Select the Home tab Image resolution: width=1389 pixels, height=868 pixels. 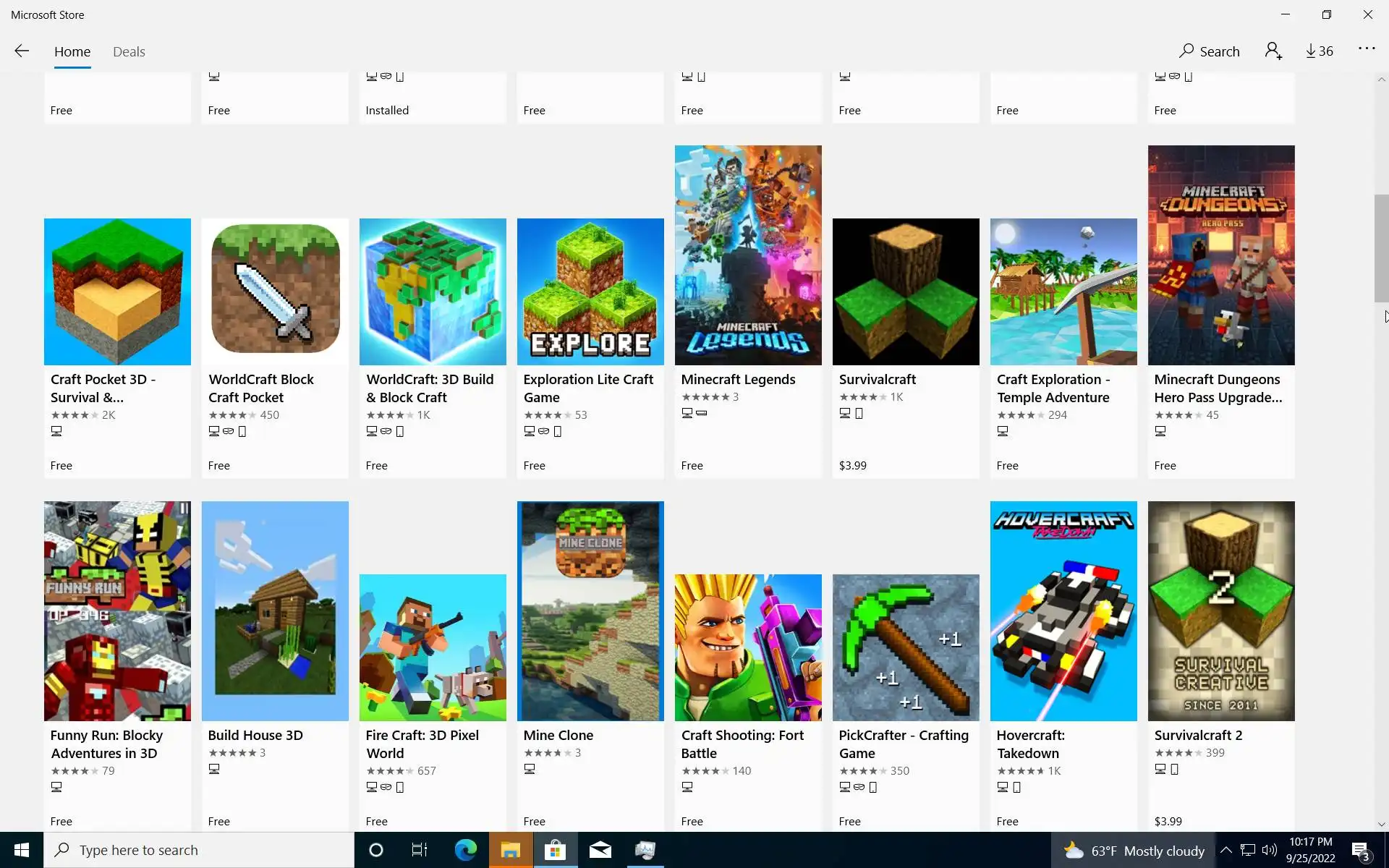click(x=72, y=51)
